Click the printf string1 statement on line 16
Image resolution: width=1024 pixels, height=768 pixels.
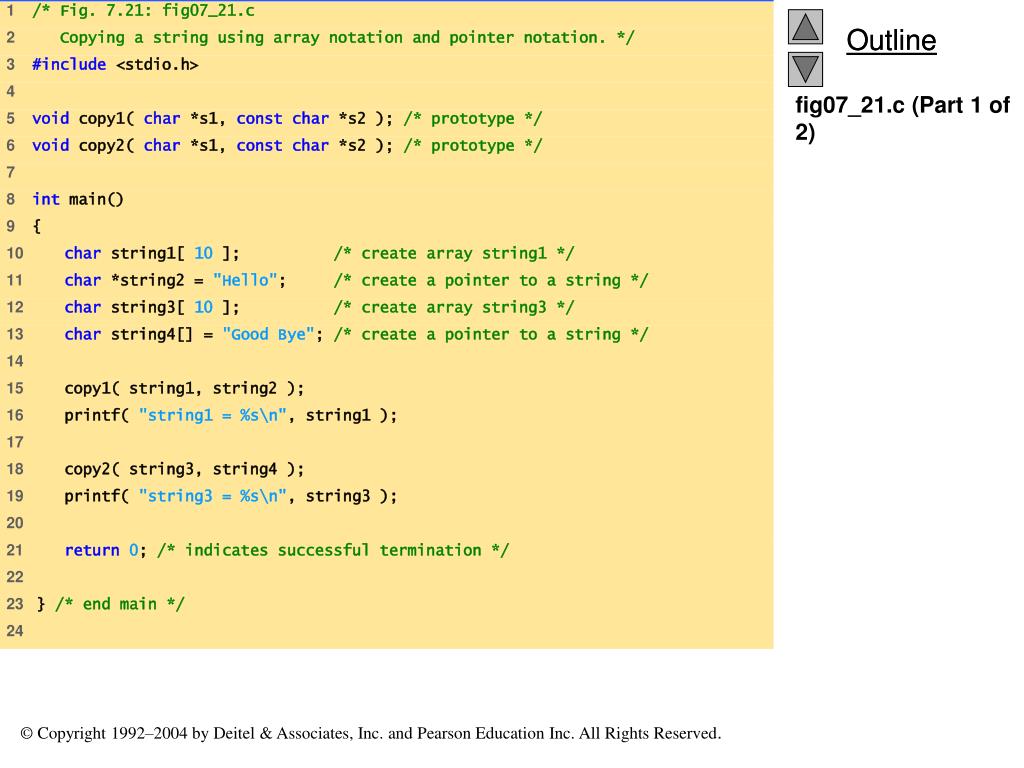[x=231, y=415]
